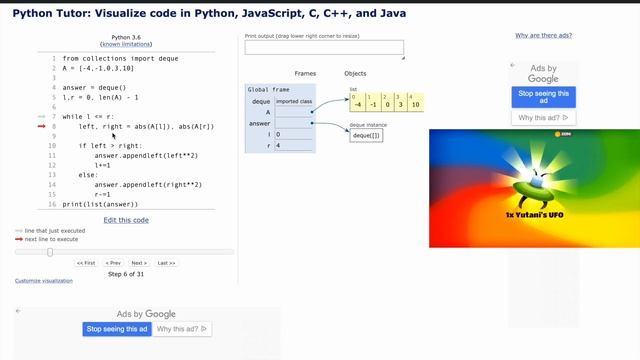Image resolution: width=640 pixels, height=360 pixels.
Task: Click the Print output resize corner handle
Action: pos(403,58)
